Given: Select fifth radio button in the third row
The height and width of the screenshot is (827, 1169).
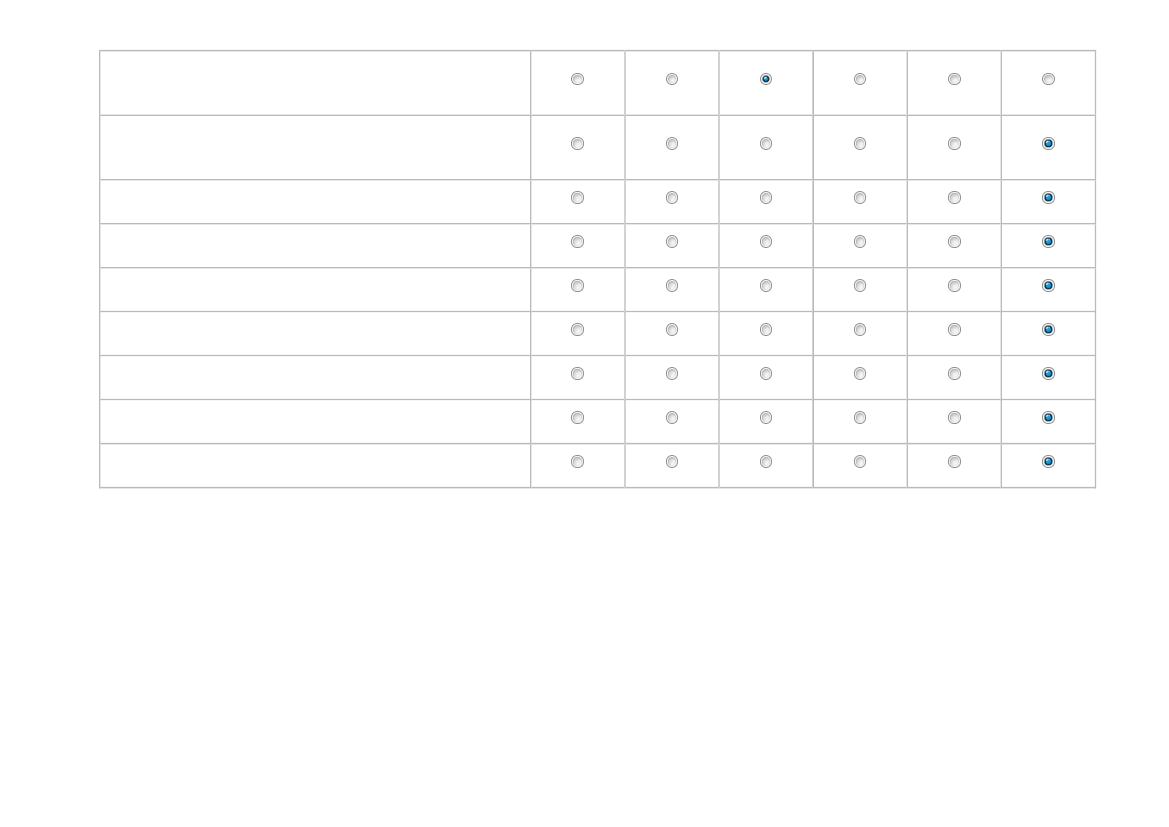Looking at the screenshot, I should pos(954,198).
